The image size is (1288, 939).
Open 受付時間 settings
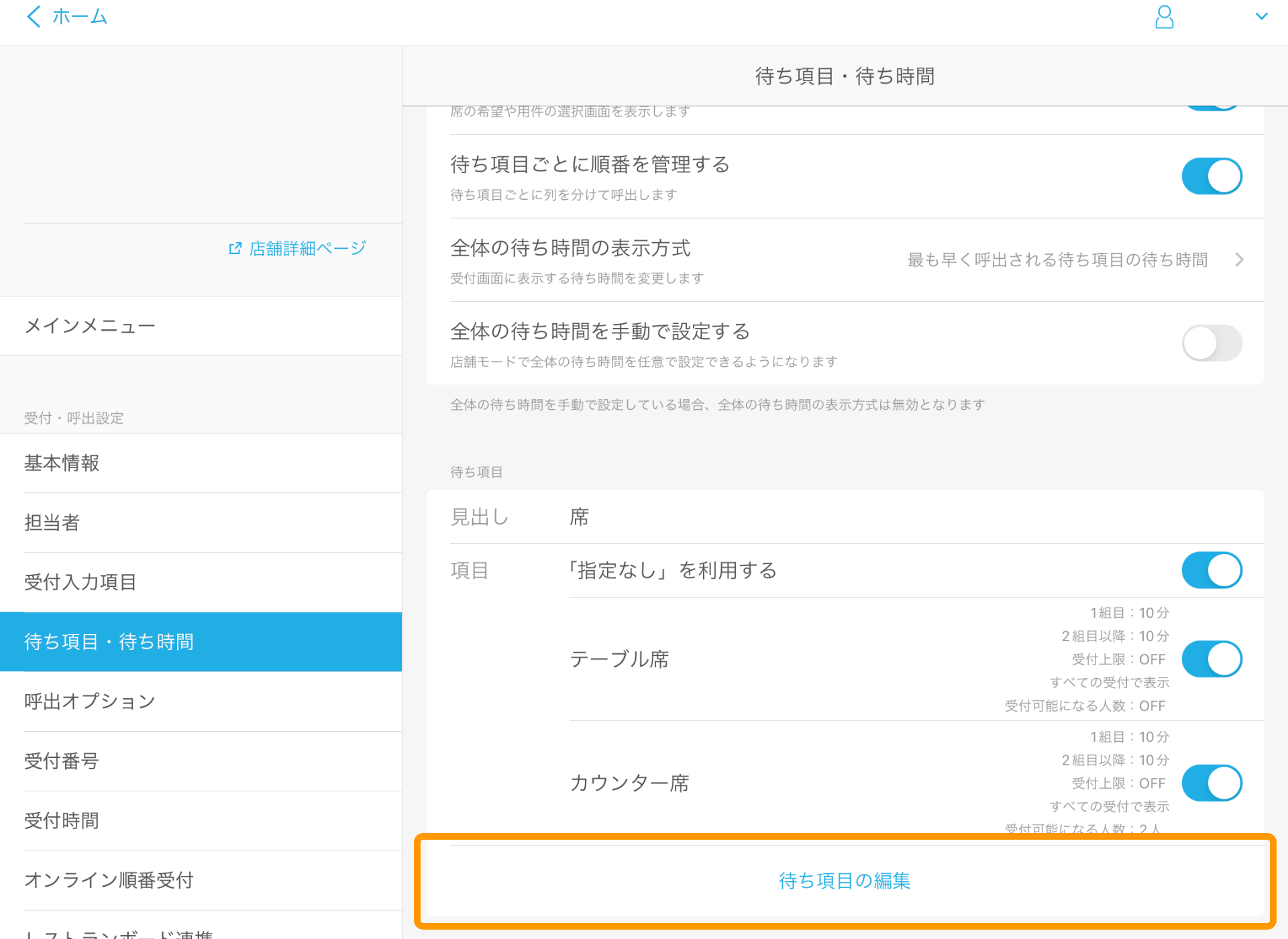pyautogui.click(x=201, y=821)
